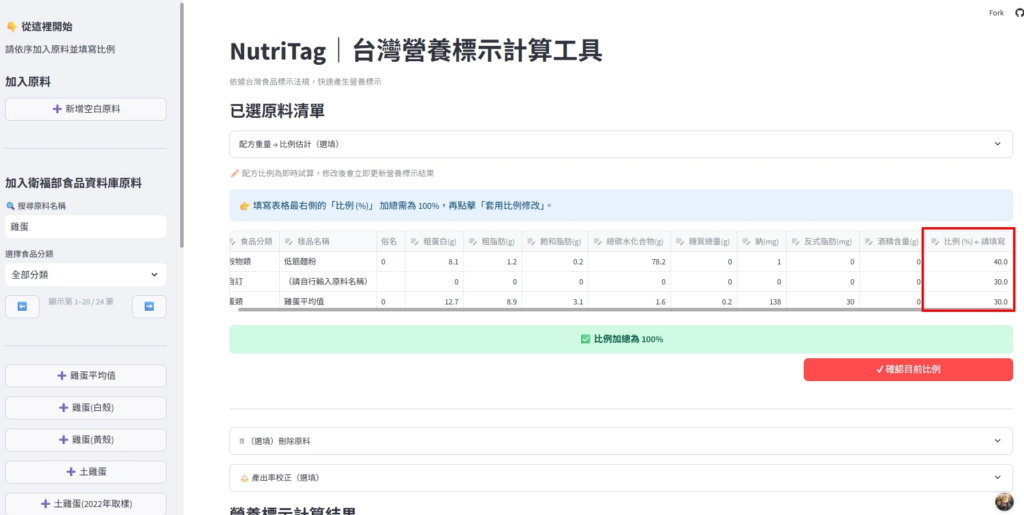Screen dimensions: 1024x515
Task: Add ingredient 雞蛋(黃殼)
Action: (x=86, y=440)
